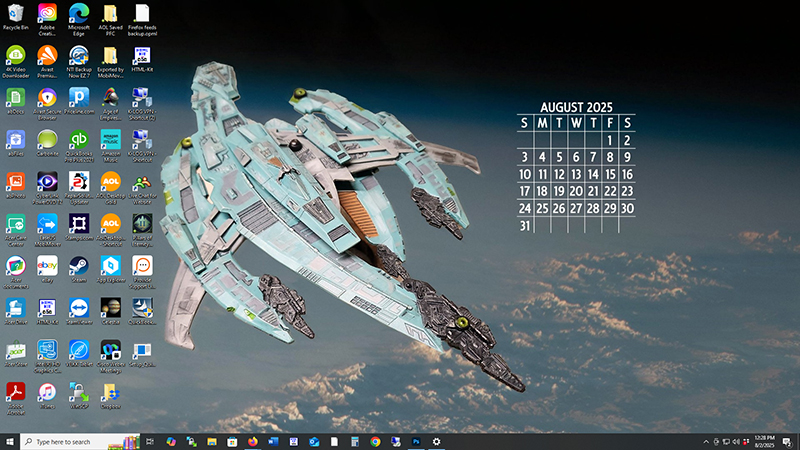Select the eBay desktop shortcut
This screenshot has width=800, height=450.
point(47,269)
